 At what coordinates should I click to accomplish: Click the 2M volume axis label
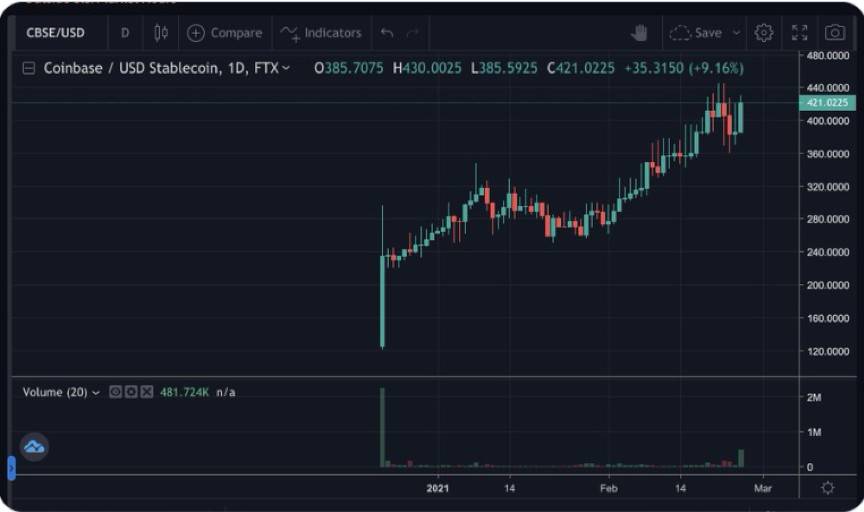[814, 397]
